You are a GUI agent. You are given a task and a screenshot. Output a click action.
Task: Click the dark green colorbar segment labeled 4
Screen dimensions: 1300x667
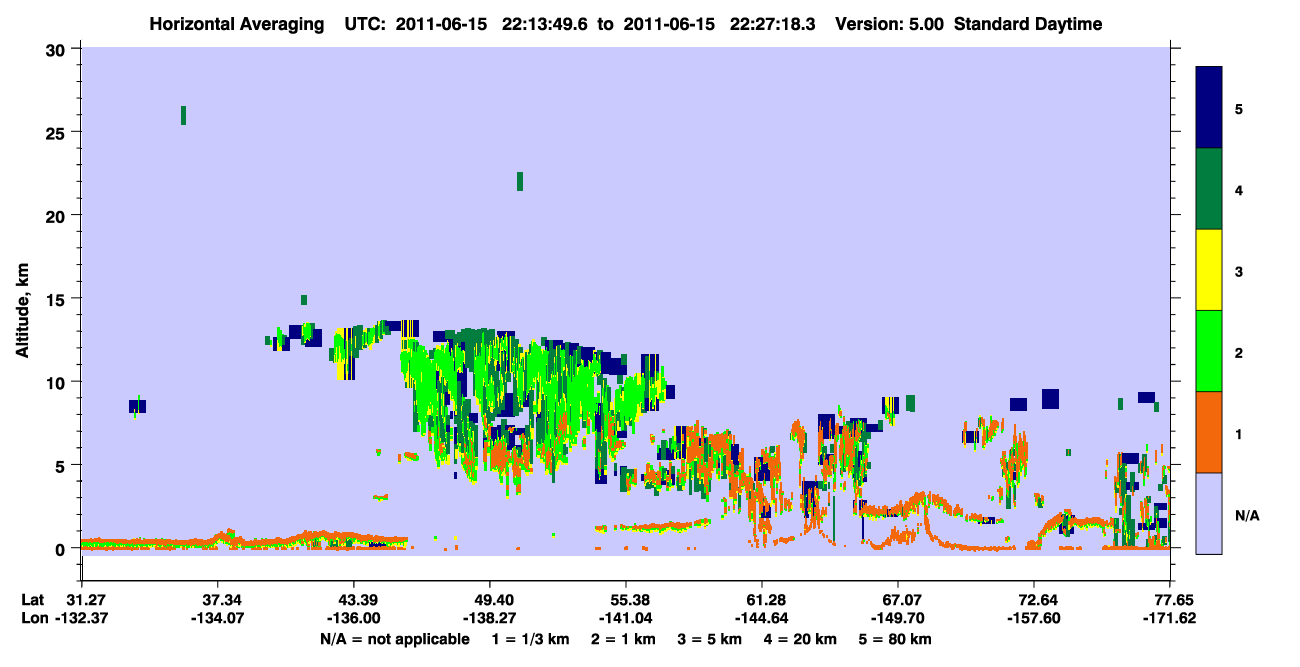coord(1209,189)
